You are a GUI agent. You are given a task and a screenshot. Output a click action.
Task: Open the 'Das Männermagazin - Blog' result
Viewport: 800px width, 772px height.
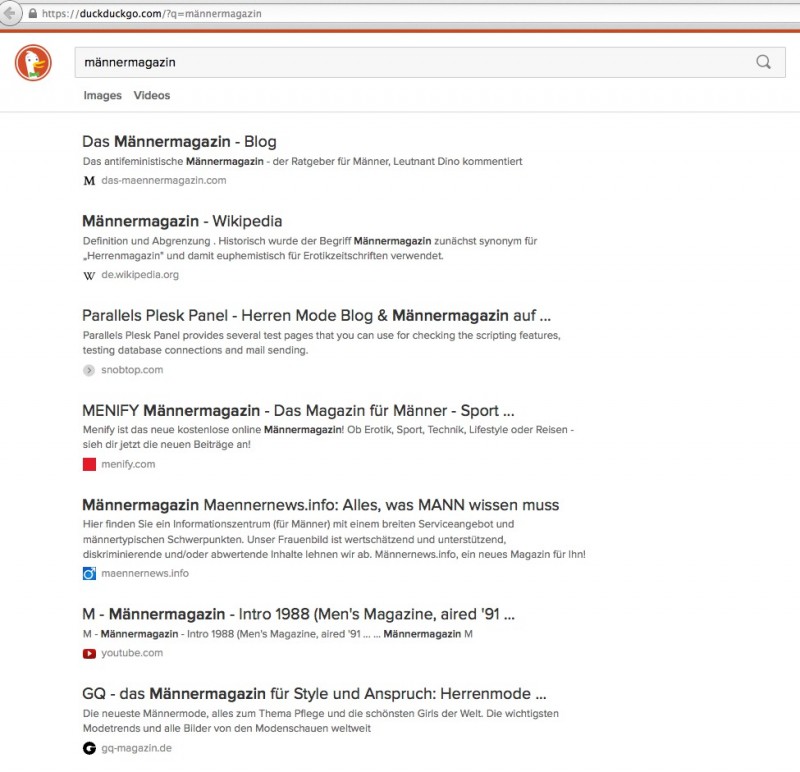coord(179,142)
